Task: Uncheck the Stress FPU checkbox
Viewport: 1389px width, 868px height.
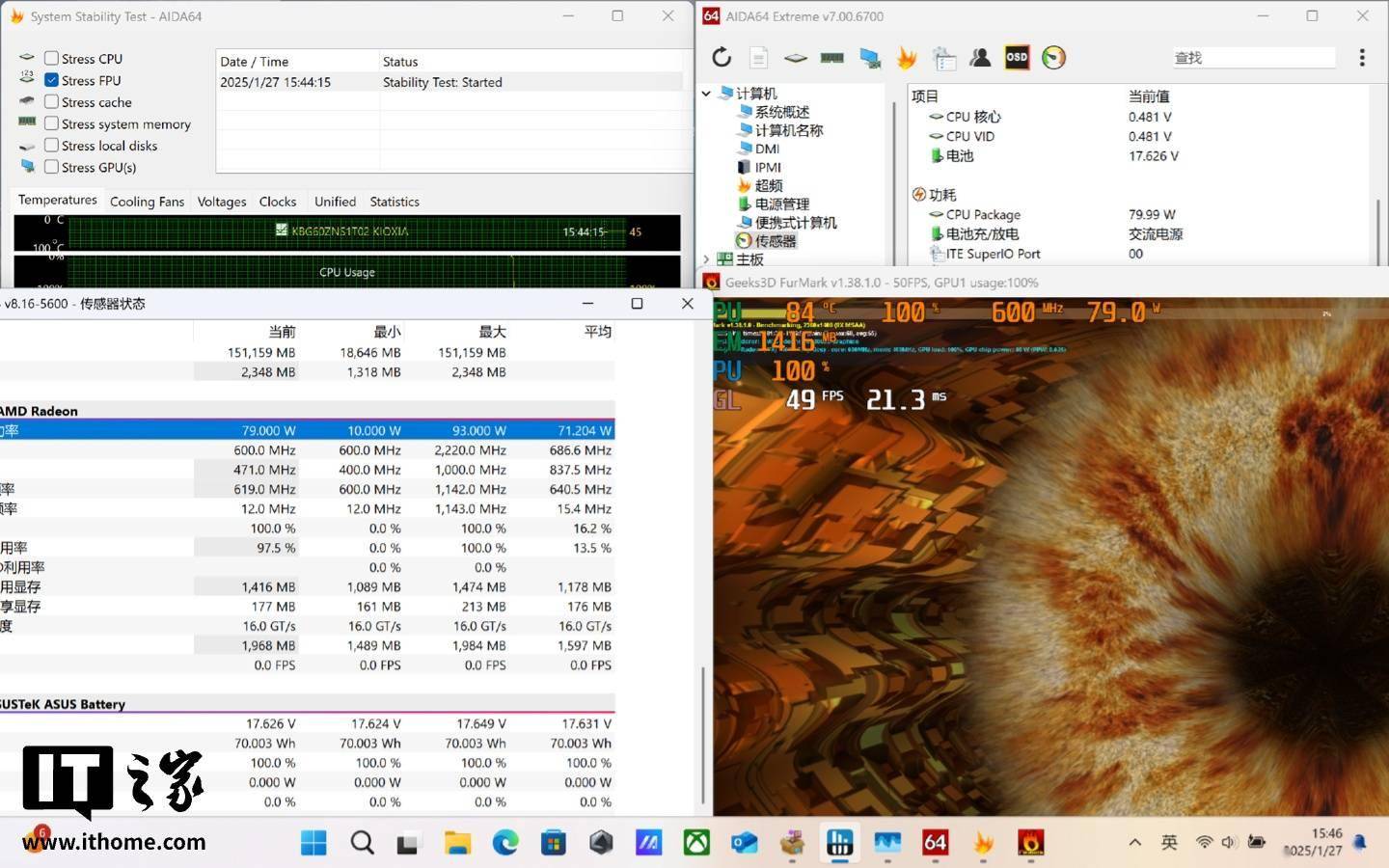Action: coord(52,81)
